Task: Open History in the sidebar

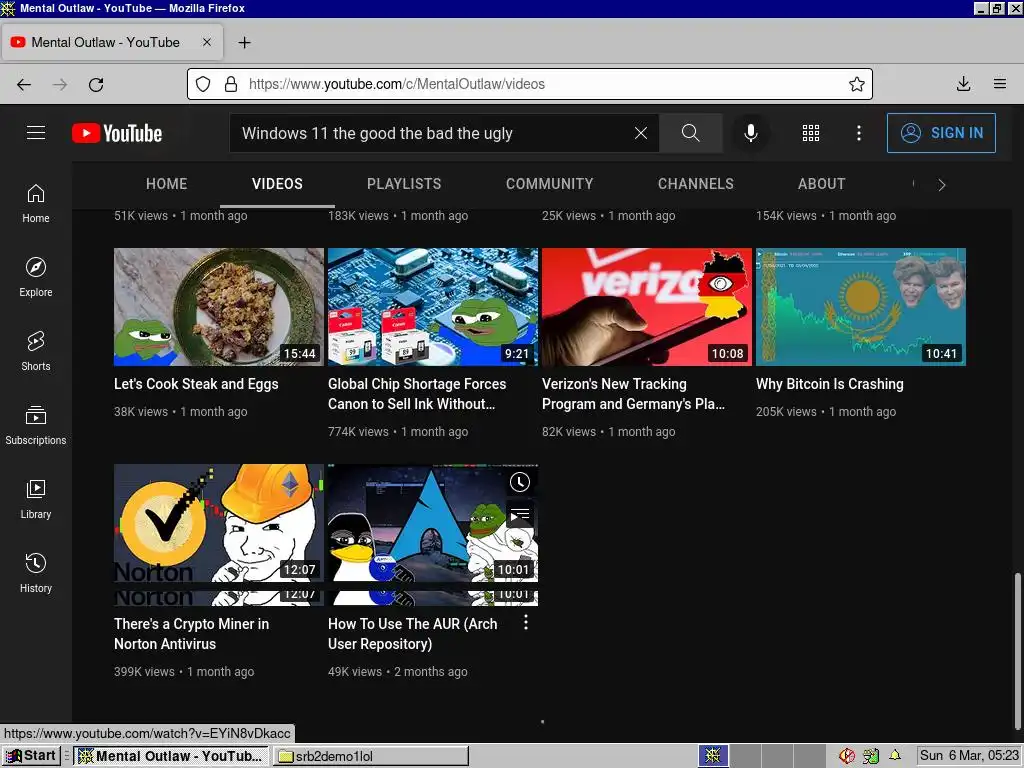Action: pos(36,573)
